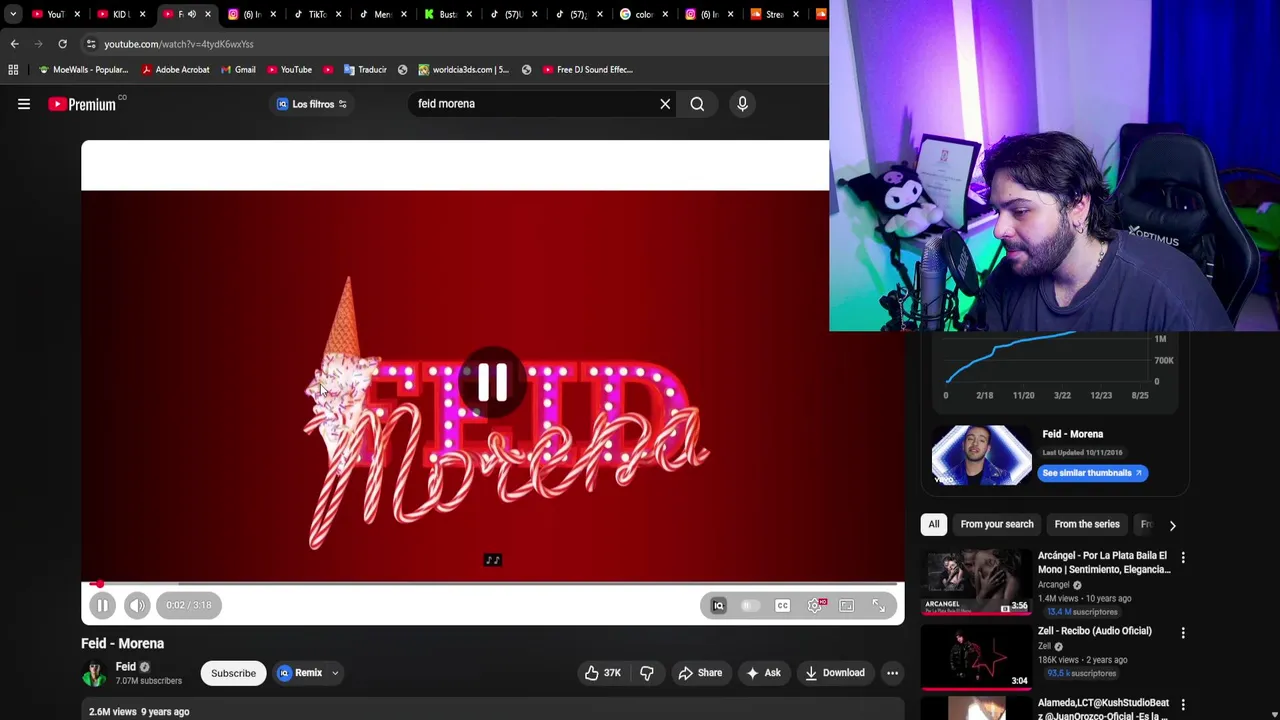
Task: Open the Feid channel name link
Action: pyautogui.click(x=126, y=667)
